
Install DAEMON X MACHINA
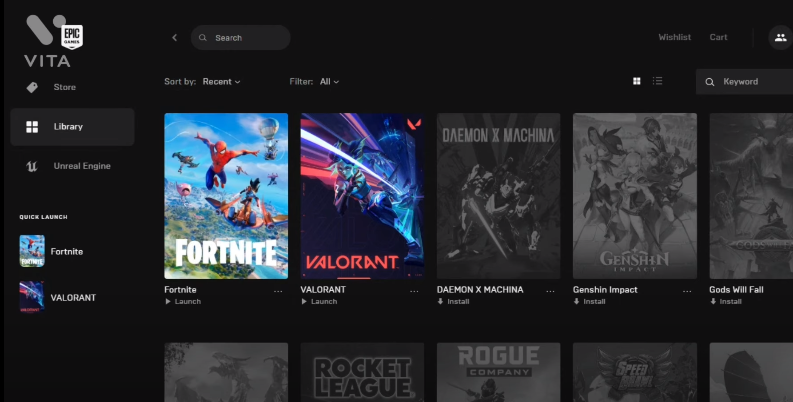[x=454, y=301]
